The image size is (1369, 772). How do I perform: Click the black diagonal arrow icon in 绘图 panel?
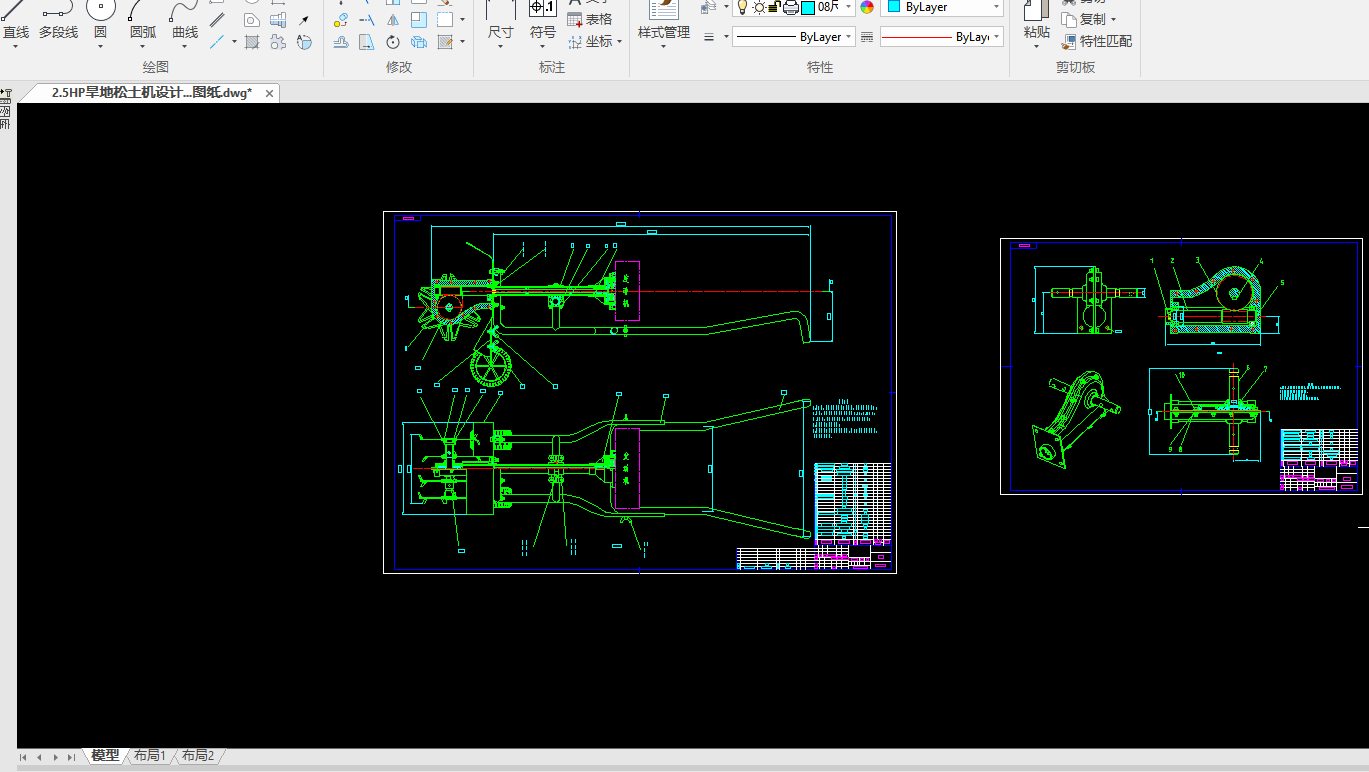(x=304, y=20)
